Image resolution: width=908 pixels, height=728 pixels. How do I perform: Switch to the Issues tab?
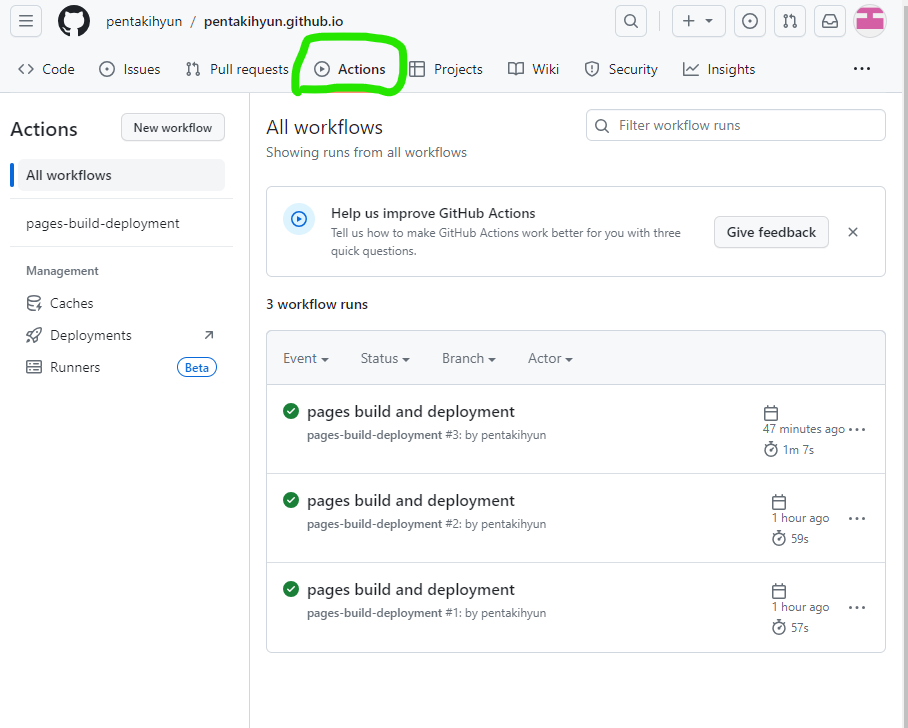(x=130, y=69)
